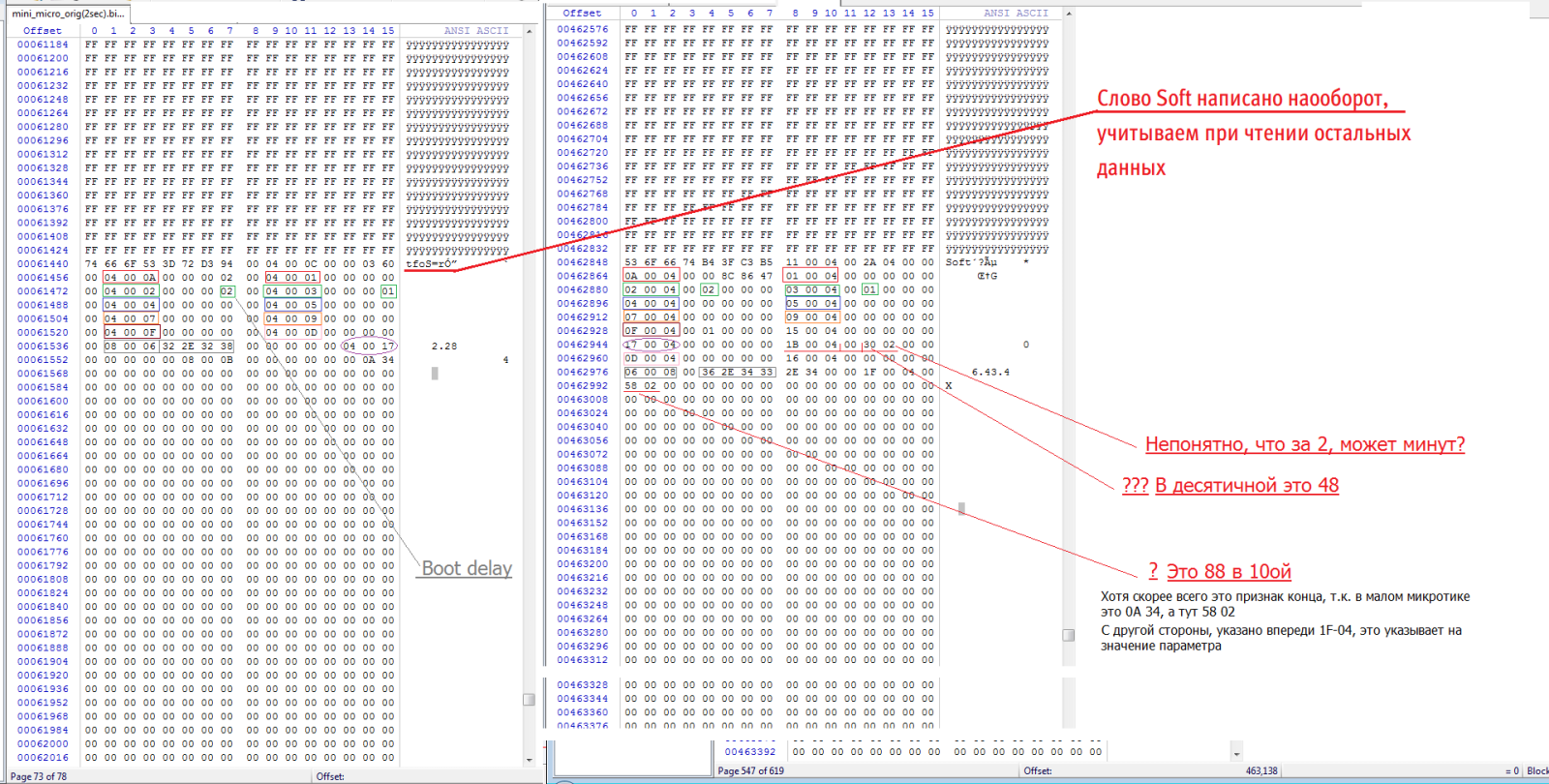Select offset row 00462992
The width and height of the screenshot is (1549, 784).
pos(583,385)
